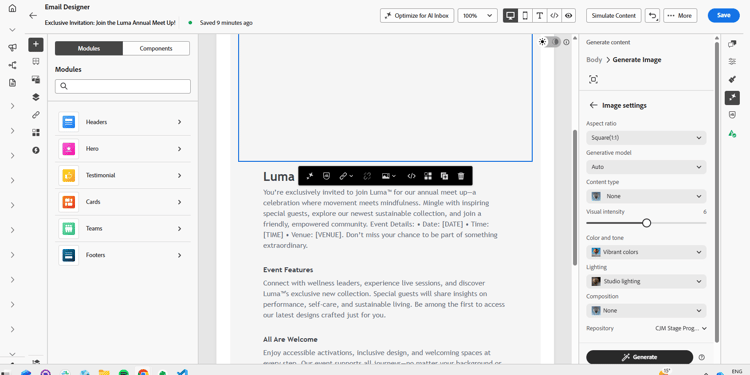The image size is (750, 375).
Task: Expand the Cards module category
Action: point(123,202)
